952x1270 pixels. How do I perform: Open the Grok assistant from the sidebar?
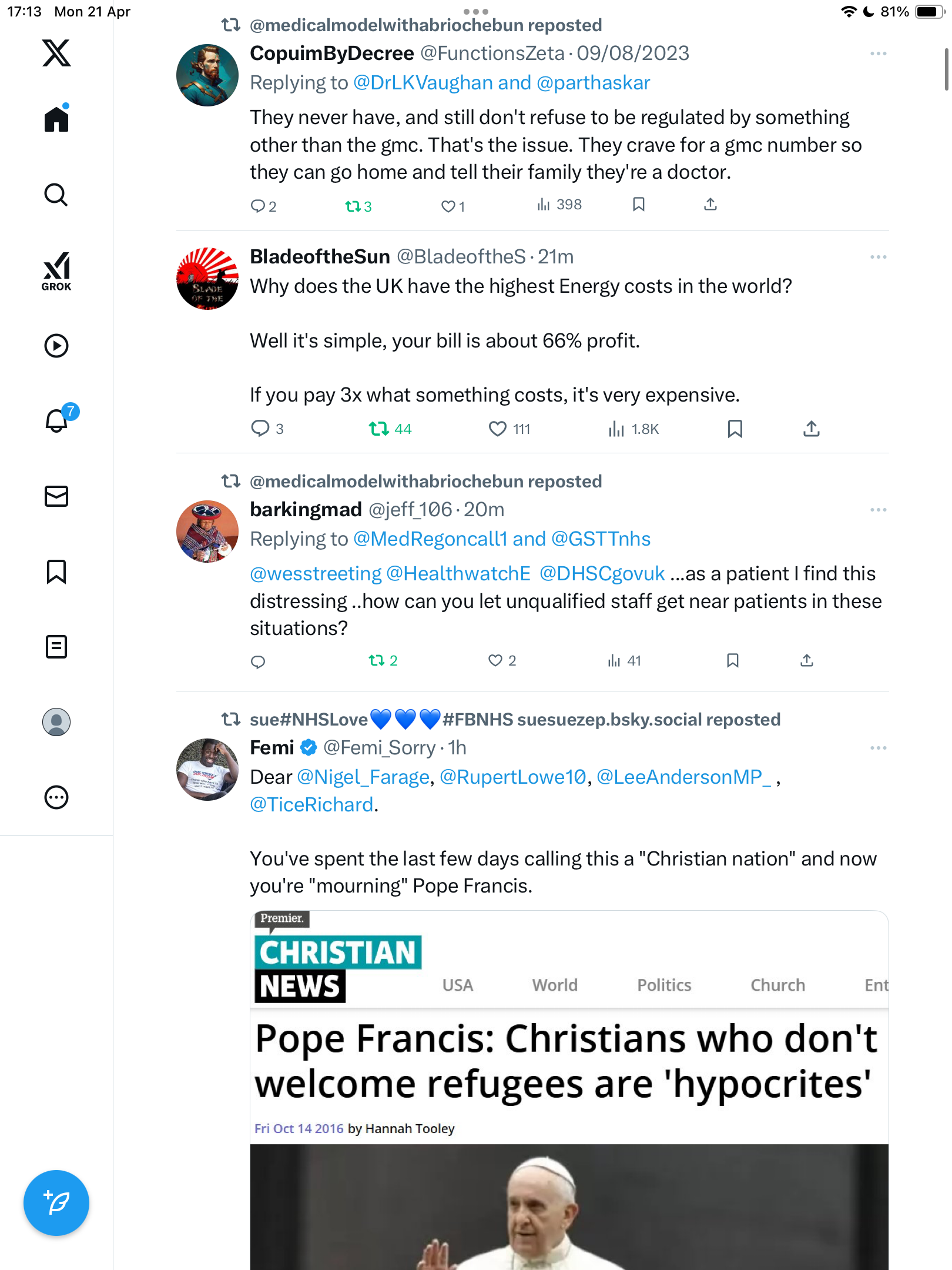(x=56, y=271)
